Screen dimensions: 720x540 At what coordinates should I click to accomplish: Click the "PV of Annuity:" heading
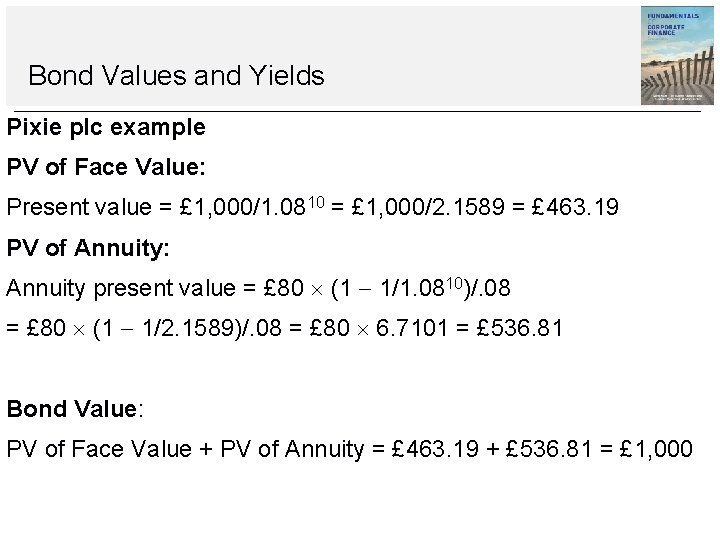click(88, 248)
